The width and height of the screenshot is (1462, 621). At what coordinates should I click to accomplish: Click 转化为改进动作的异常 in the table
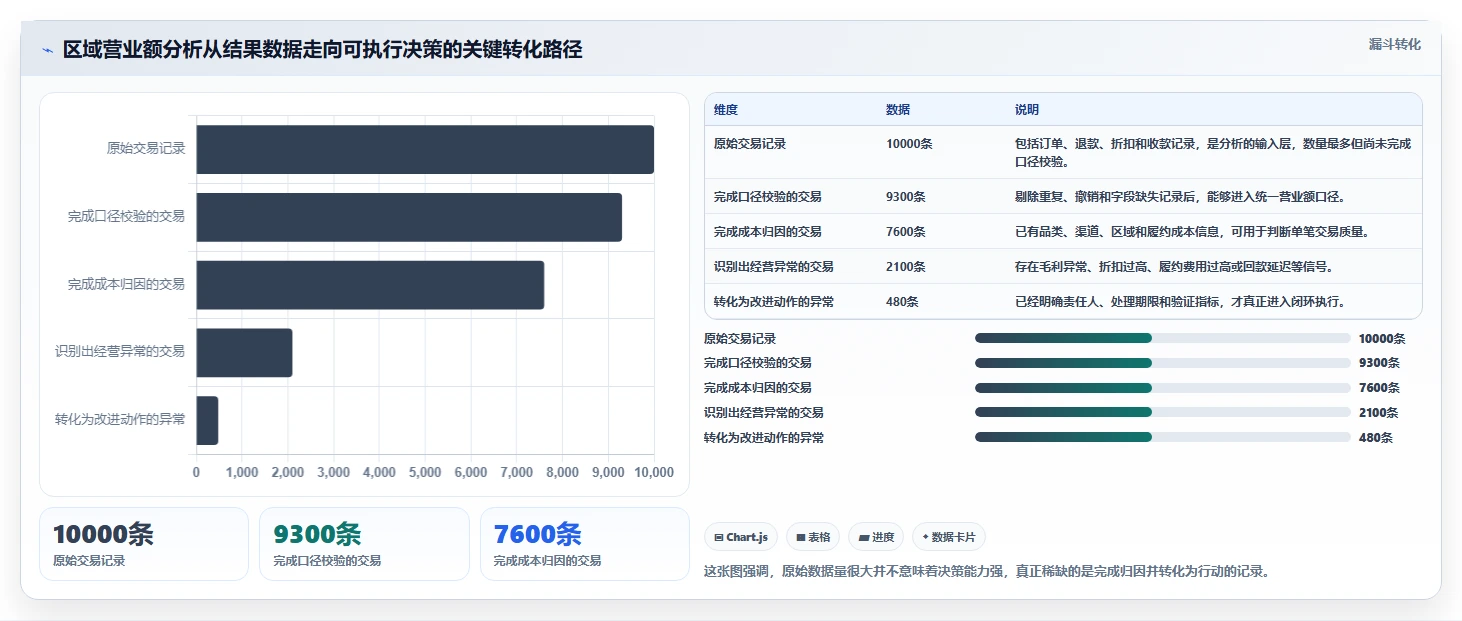coord(774,302)
